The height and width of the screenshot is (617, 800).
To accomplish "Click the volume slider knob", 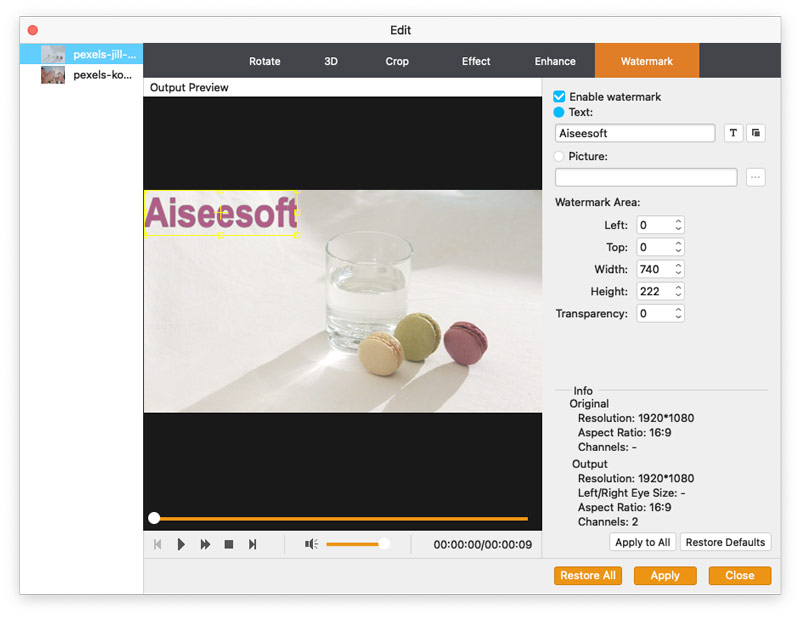I will pyautogui.click(x=384, y=544).
